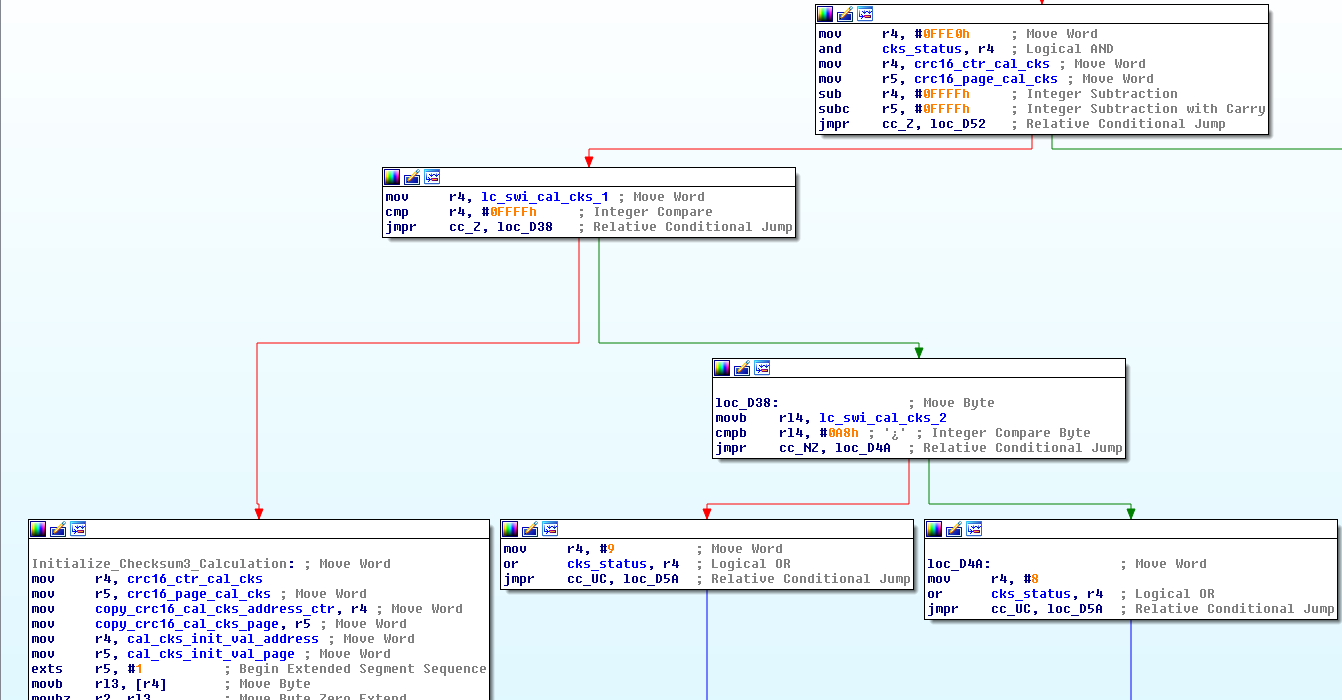Viewport: 1342px width, 700px height.
Task: Click crc16_ctr_cal_cks in the top block
Action: click(x=982, y=64)
